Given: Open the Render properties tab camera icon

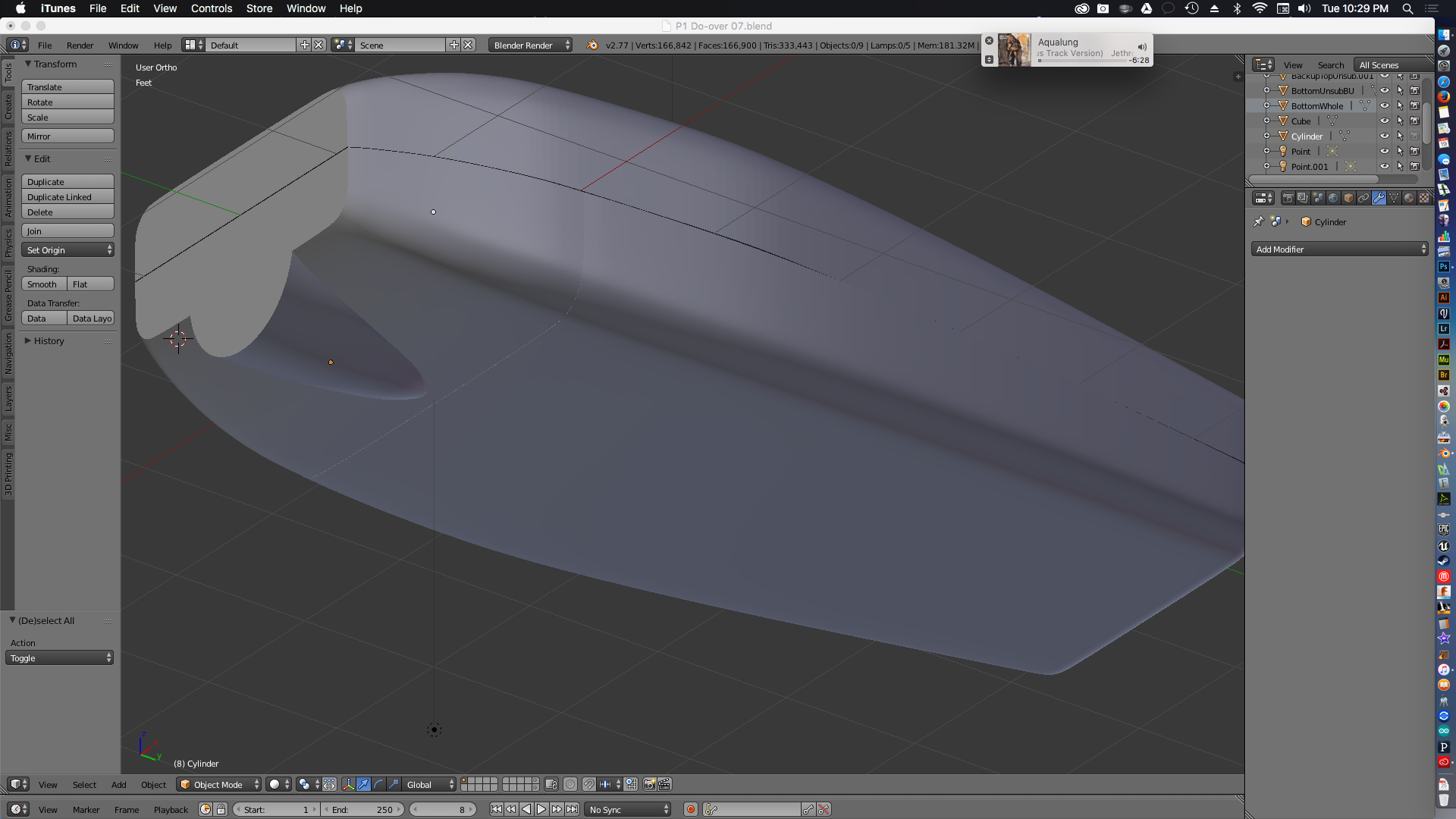Looking at the screenshot, I should 1288,198.
